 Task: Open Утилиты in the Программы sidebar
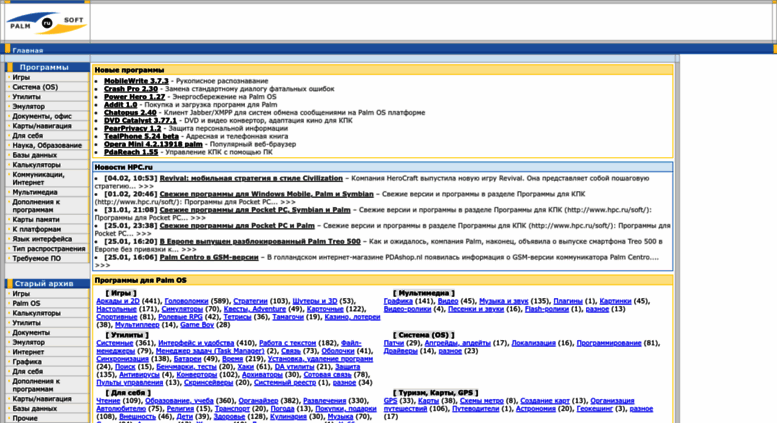27,97
